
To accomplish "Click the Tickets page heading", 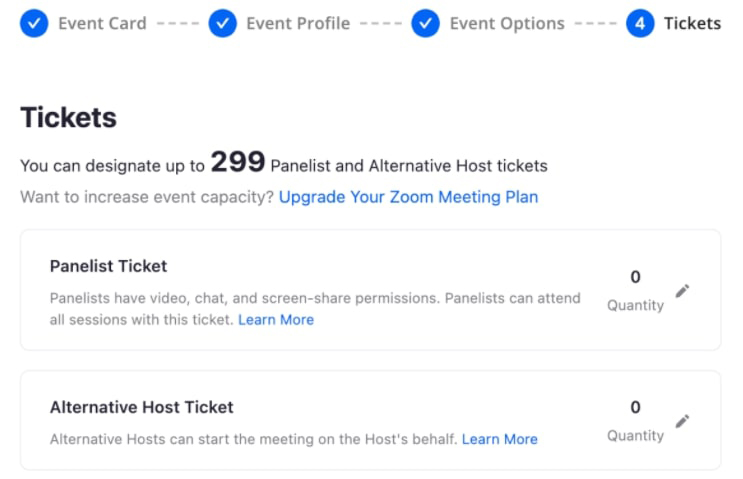I will click(68, 117).
